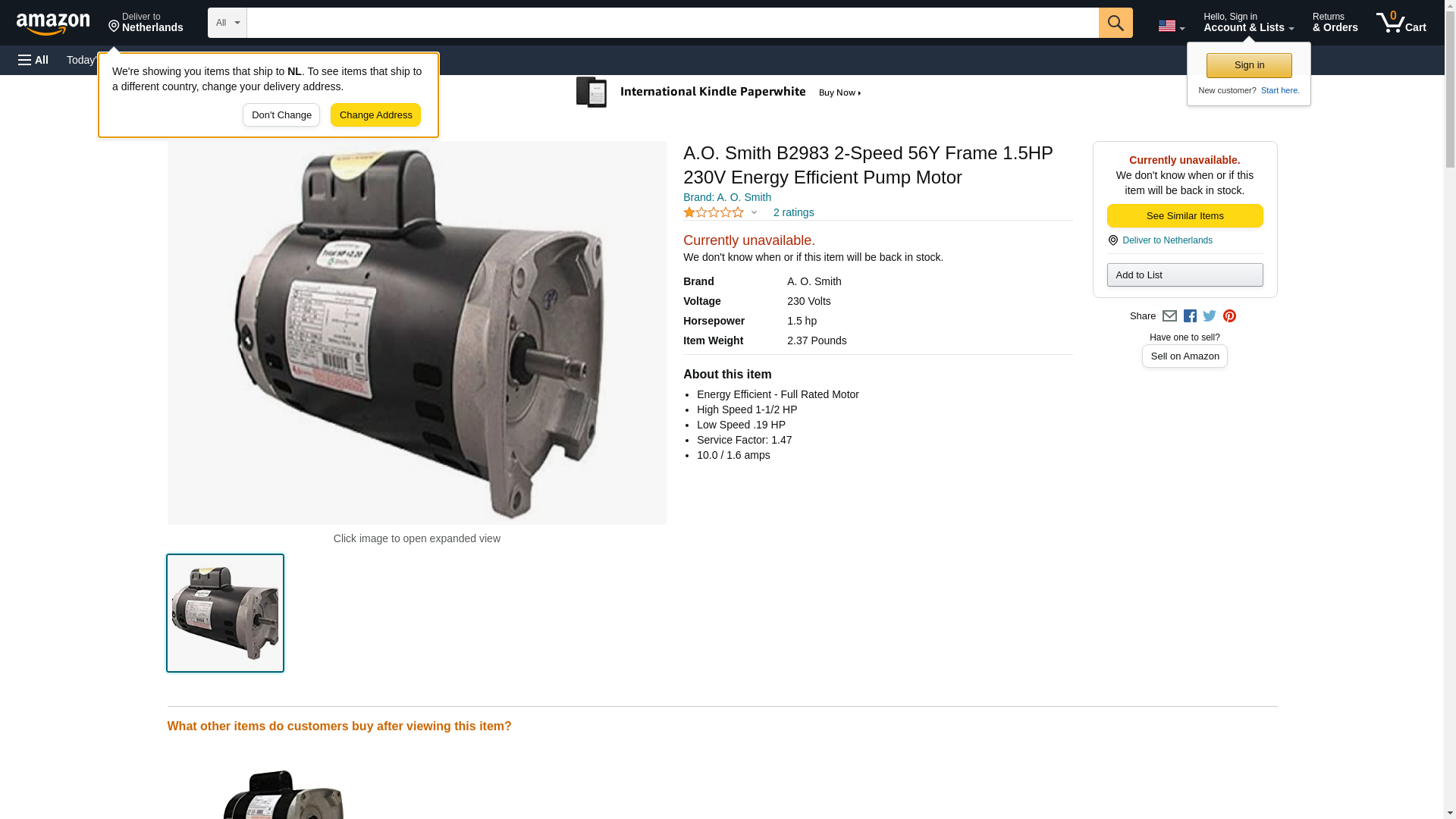The height and width of the screenshot is (819, 1456).
Task: Click in the search input field
Action: (x=673, y=23)
